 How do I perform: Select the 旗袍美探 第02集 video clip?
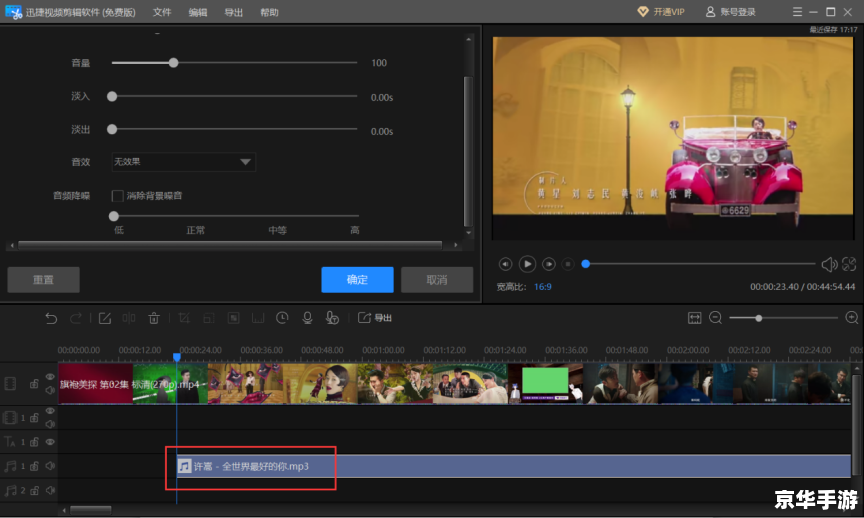(x=455, y=384)
